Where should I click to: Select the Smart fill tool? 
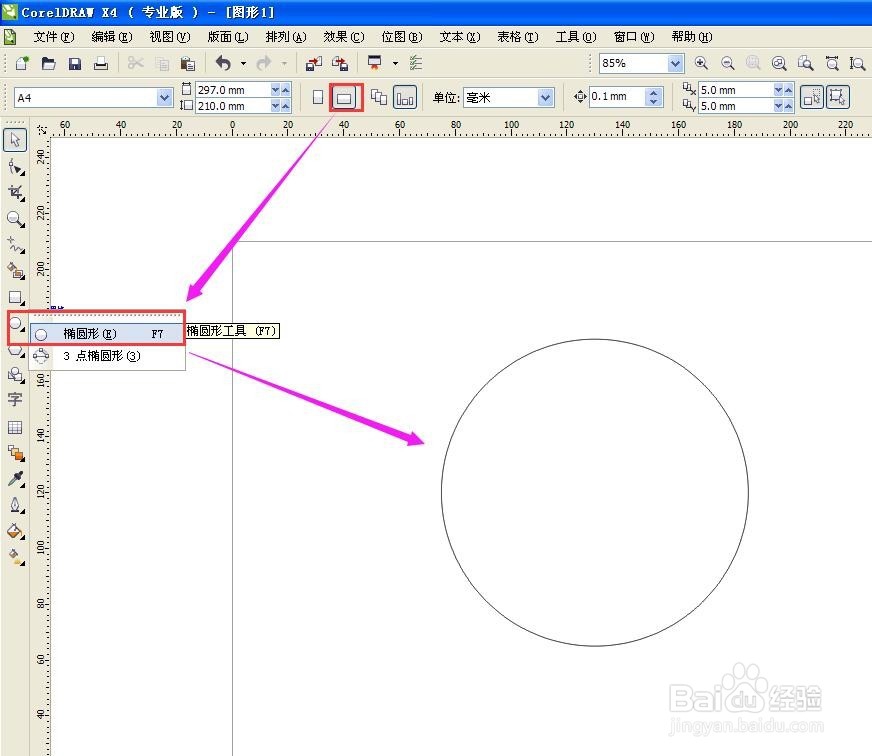[16, 271]
